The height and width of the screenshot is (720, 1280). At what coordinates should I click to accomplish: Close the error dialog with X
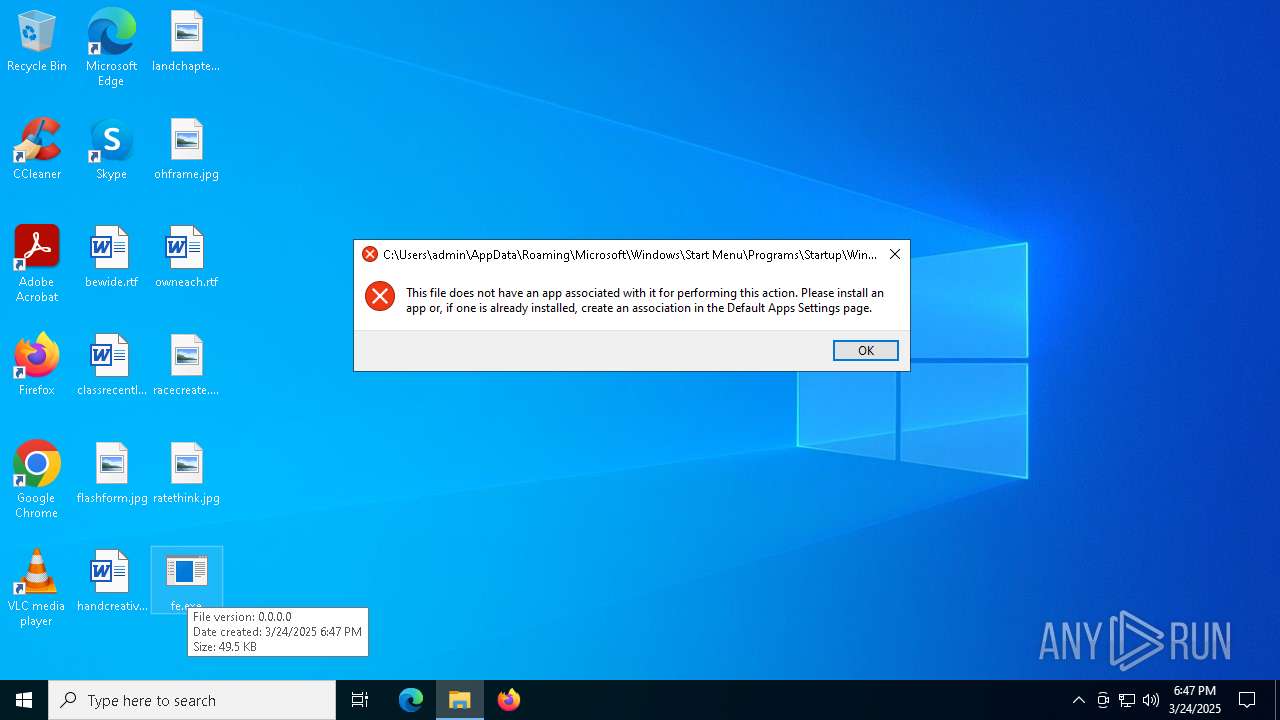(x=895, y=254)
